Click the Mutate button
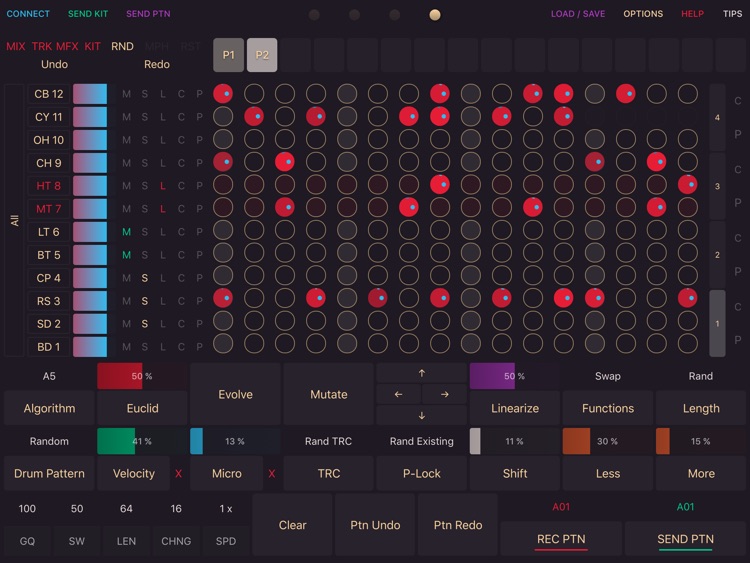Image resolution: width=750 pixels, height=563 pixels. pyautogui.click(x=329, y=394)
